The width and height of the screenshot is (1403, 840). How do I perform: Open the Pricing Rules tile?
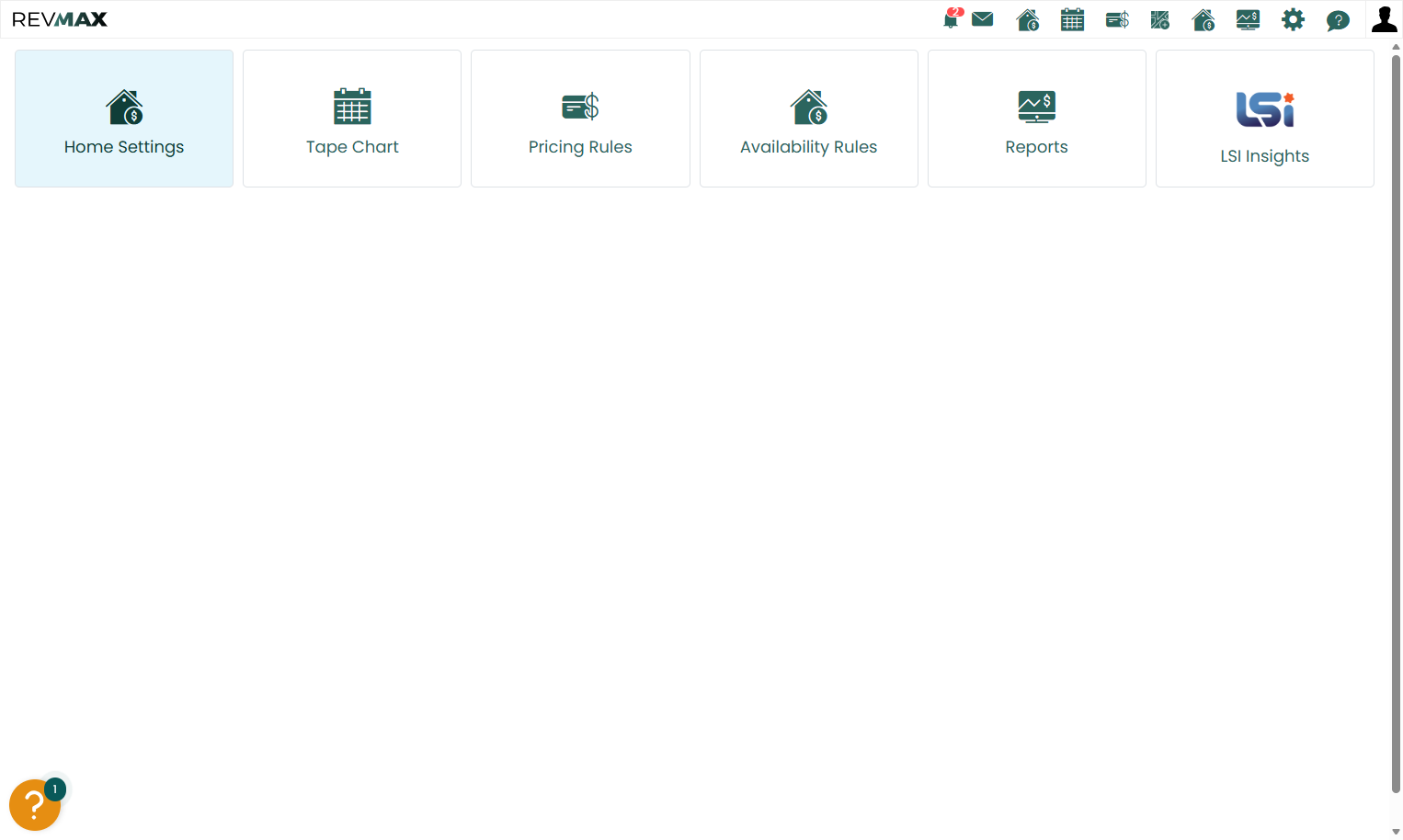[x=580, y=119]
